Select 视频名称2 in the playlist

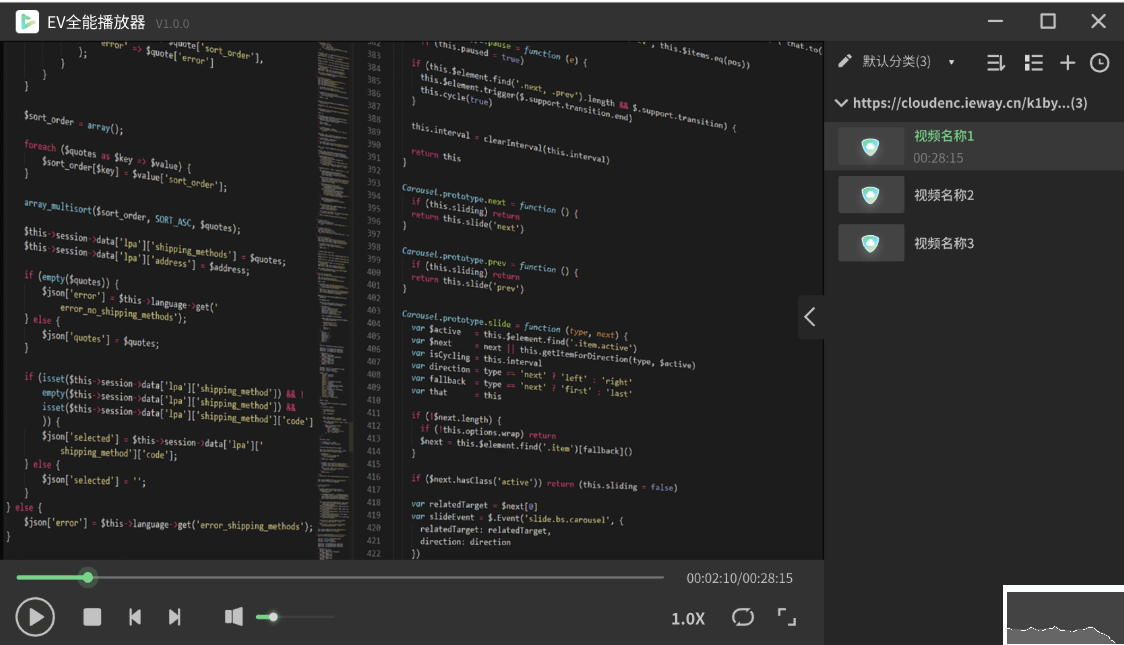943,195
